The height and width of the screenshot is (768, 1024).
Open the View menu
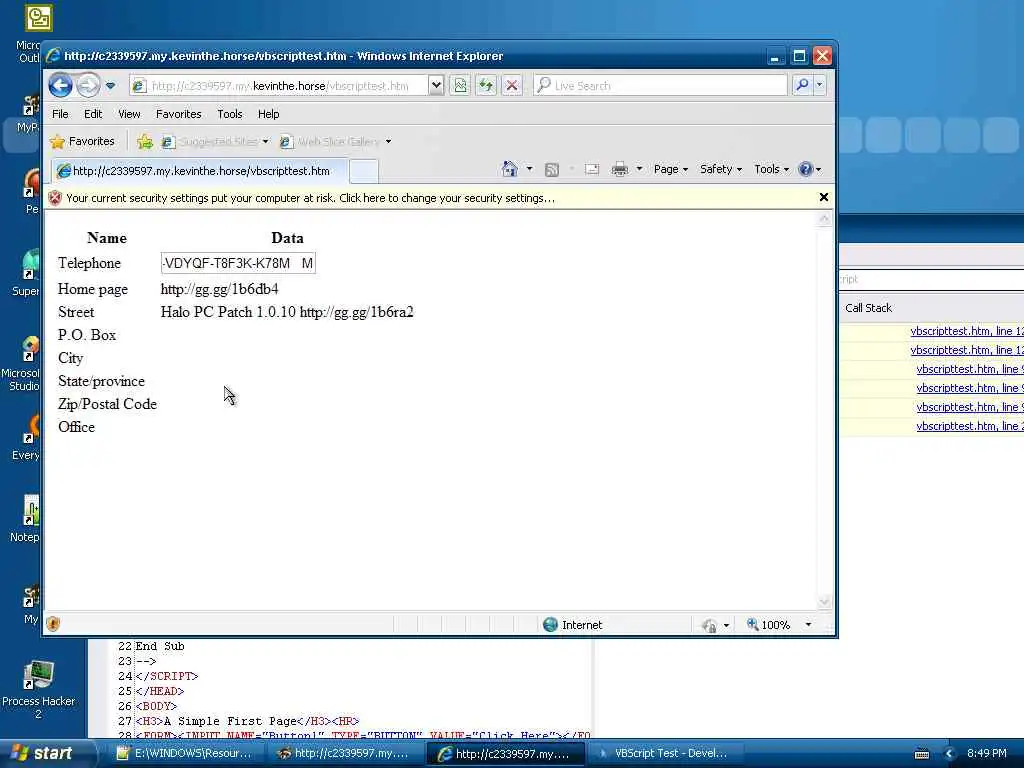coord(129,114)
